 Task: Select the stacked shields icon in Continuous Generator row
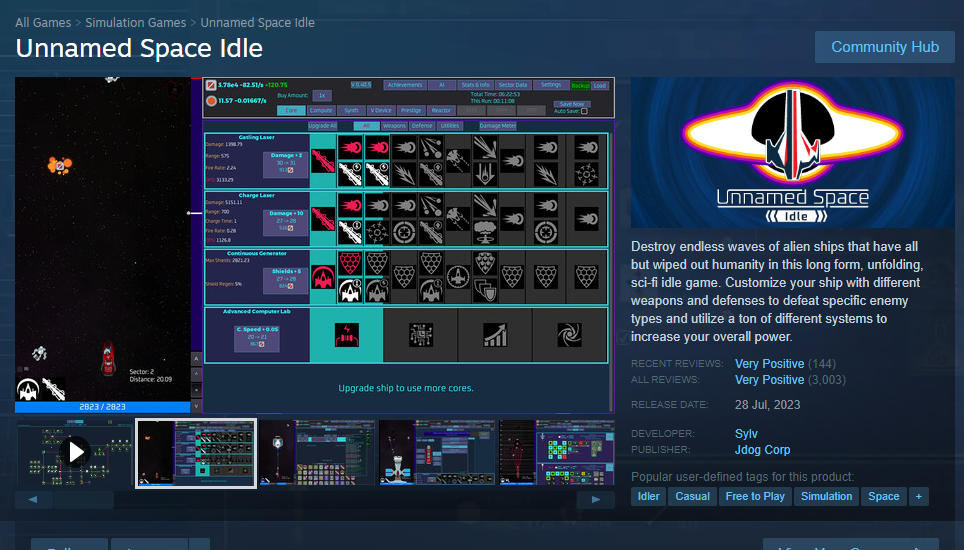tap(485, 291)
